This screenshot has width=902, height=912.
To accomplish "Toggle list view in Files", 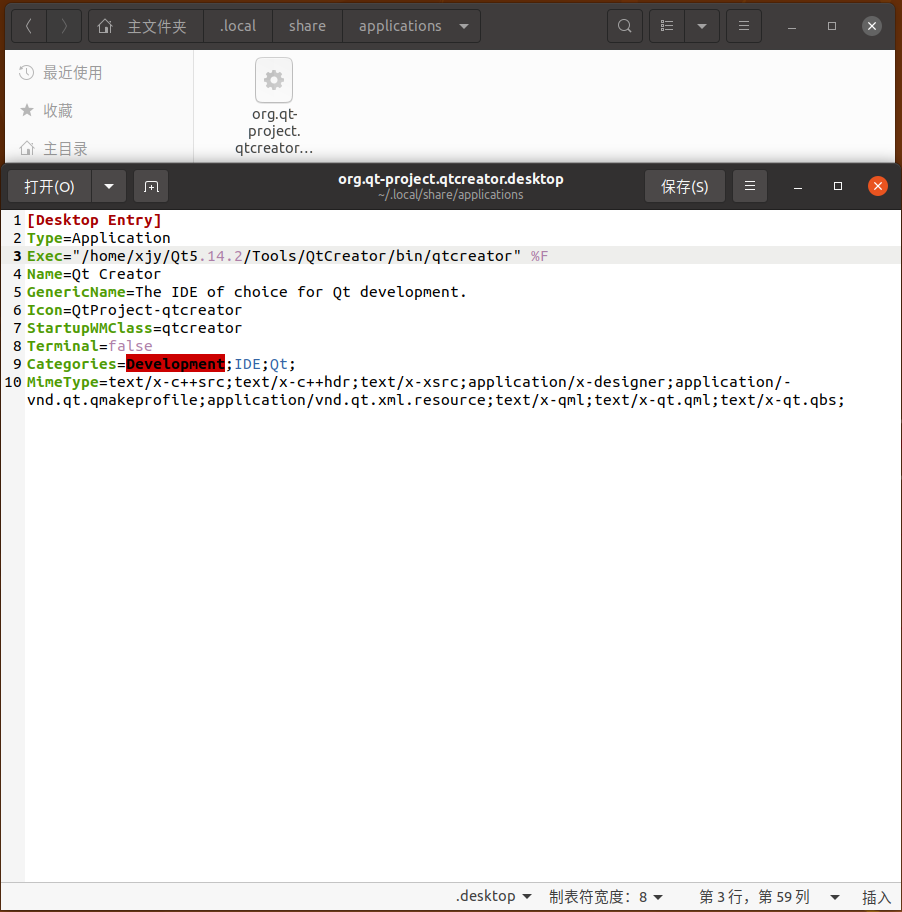I will 667,26.
